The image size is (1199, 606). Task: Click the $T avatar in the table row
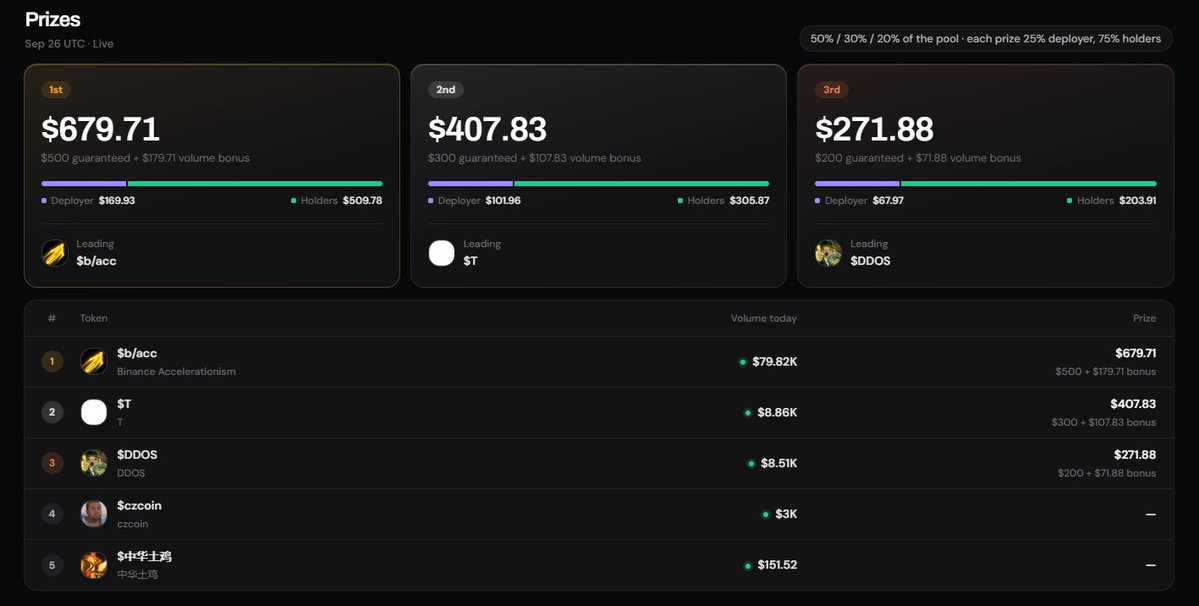[x=94, y=413]
